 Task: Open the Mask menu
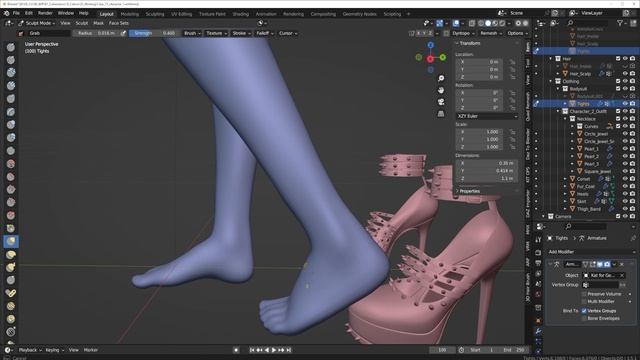pos(98,23)
